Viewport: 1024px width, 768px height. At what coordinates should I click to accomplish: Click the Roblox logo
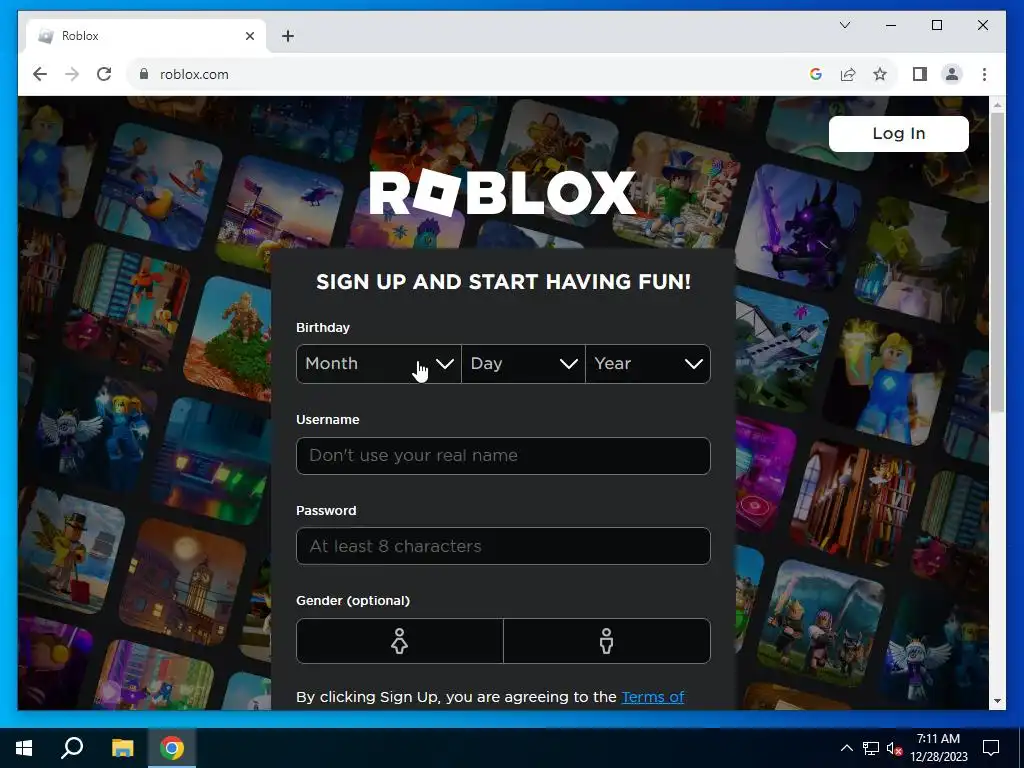pos(502,193)
